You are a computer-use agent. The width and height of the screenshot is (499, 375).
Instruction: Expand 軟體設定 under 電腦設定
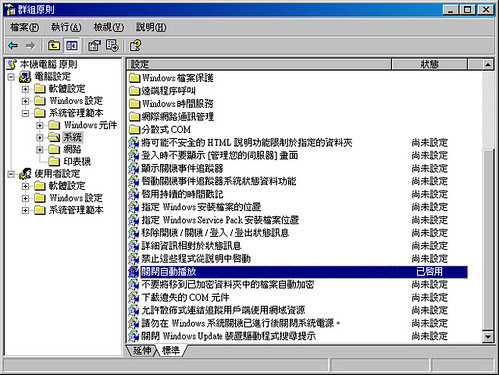coord(25,89)
